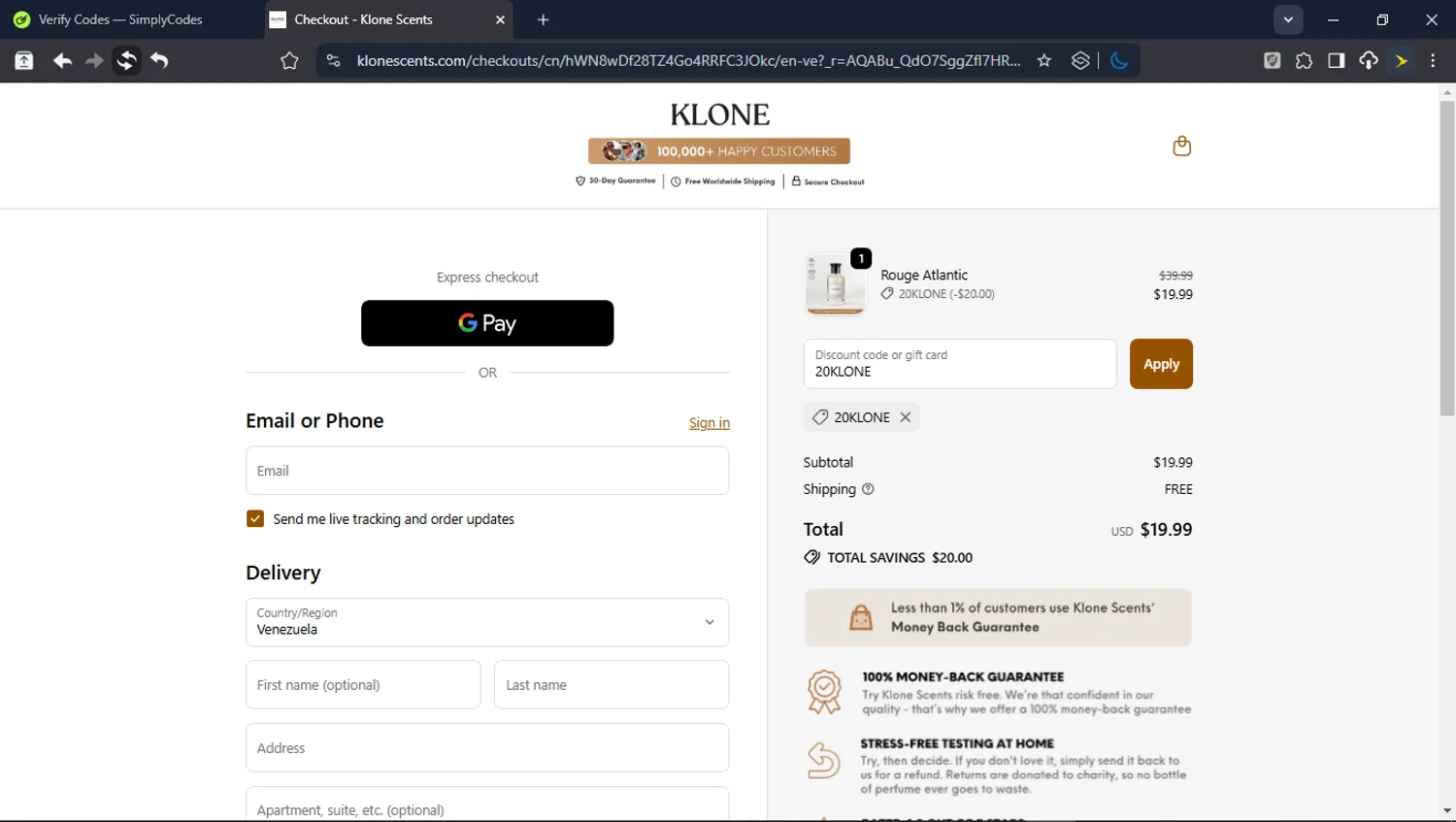1456x822 pixels.
Task: Pay with Google Pay button
Action: click(487, 323)
